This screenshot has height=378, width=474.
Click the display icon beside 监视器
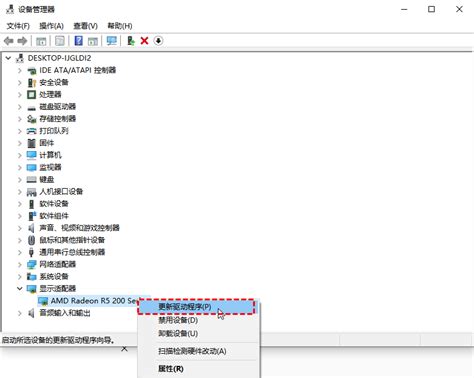32,167
